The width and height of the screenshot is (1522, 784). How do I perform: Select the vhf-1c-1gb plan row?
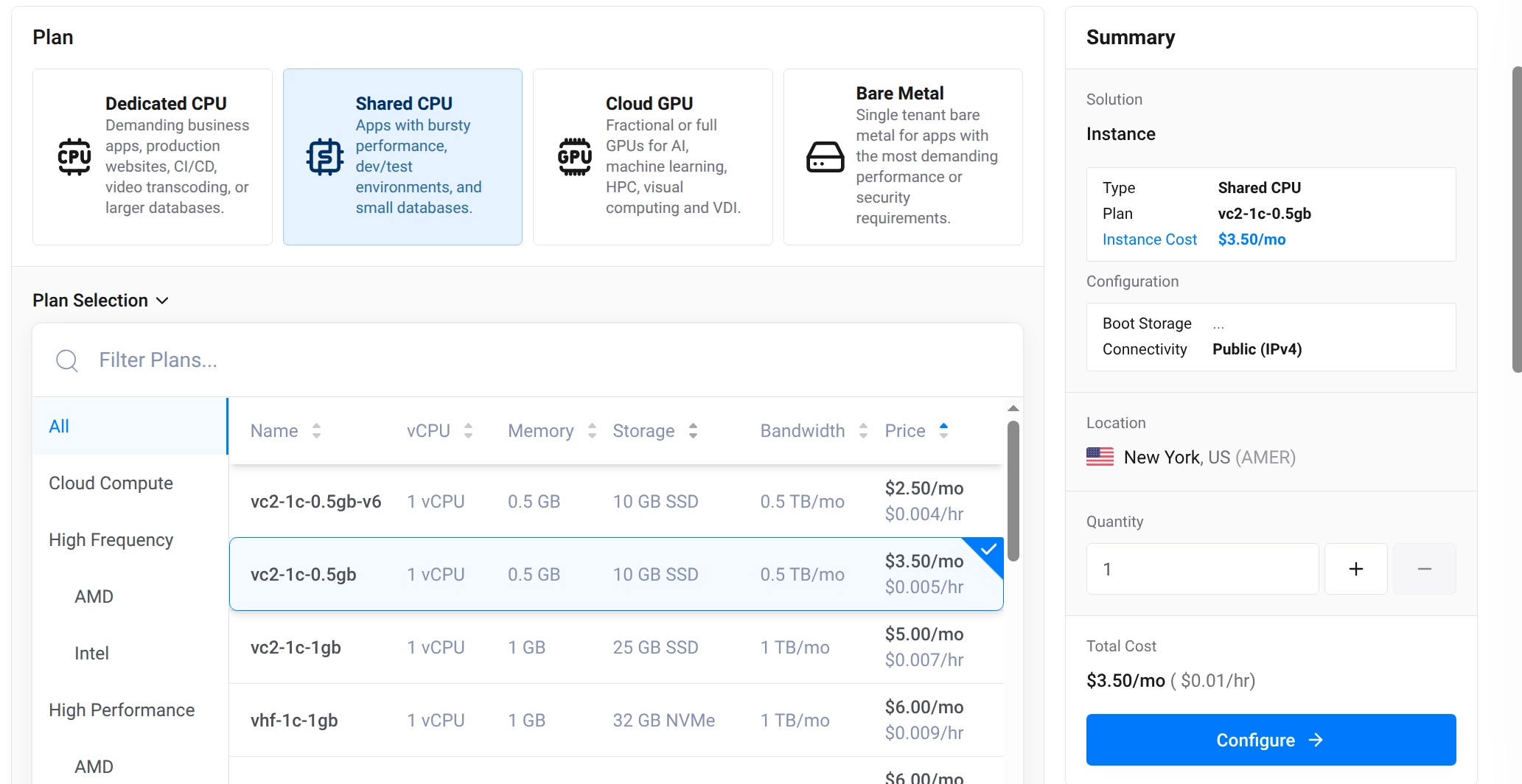point(616,720)
